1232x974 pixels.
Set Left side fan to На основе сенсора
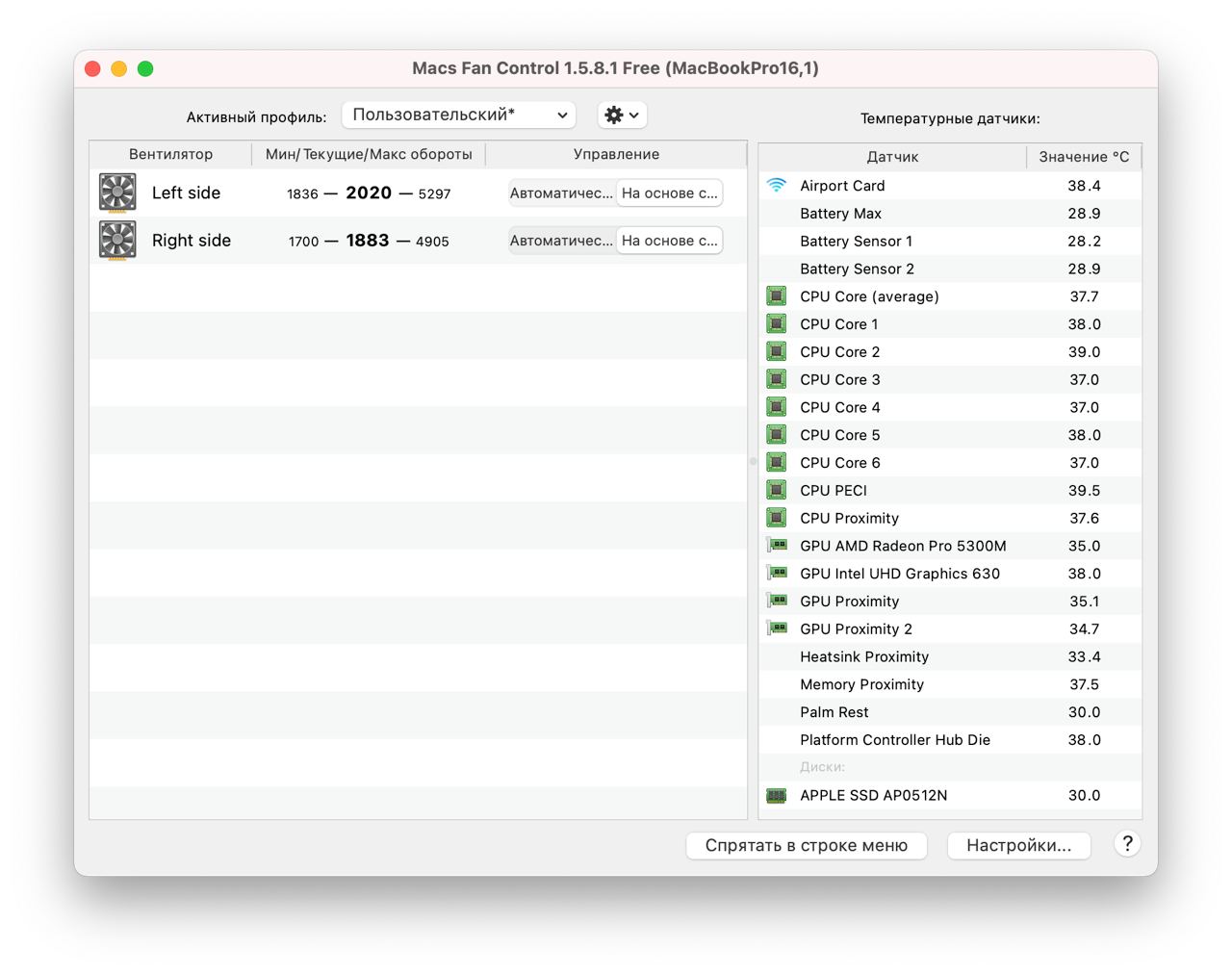coord(669,192)
